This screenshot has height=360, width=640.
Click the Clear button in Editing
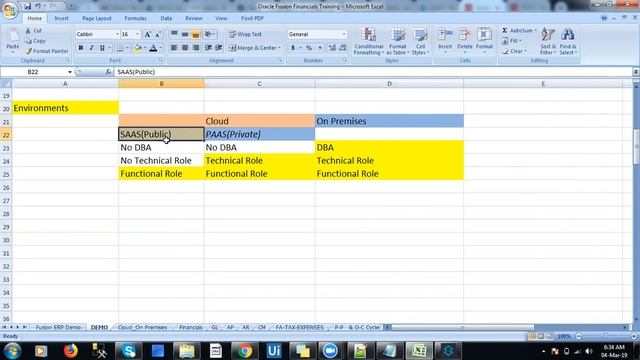[514, 51]
